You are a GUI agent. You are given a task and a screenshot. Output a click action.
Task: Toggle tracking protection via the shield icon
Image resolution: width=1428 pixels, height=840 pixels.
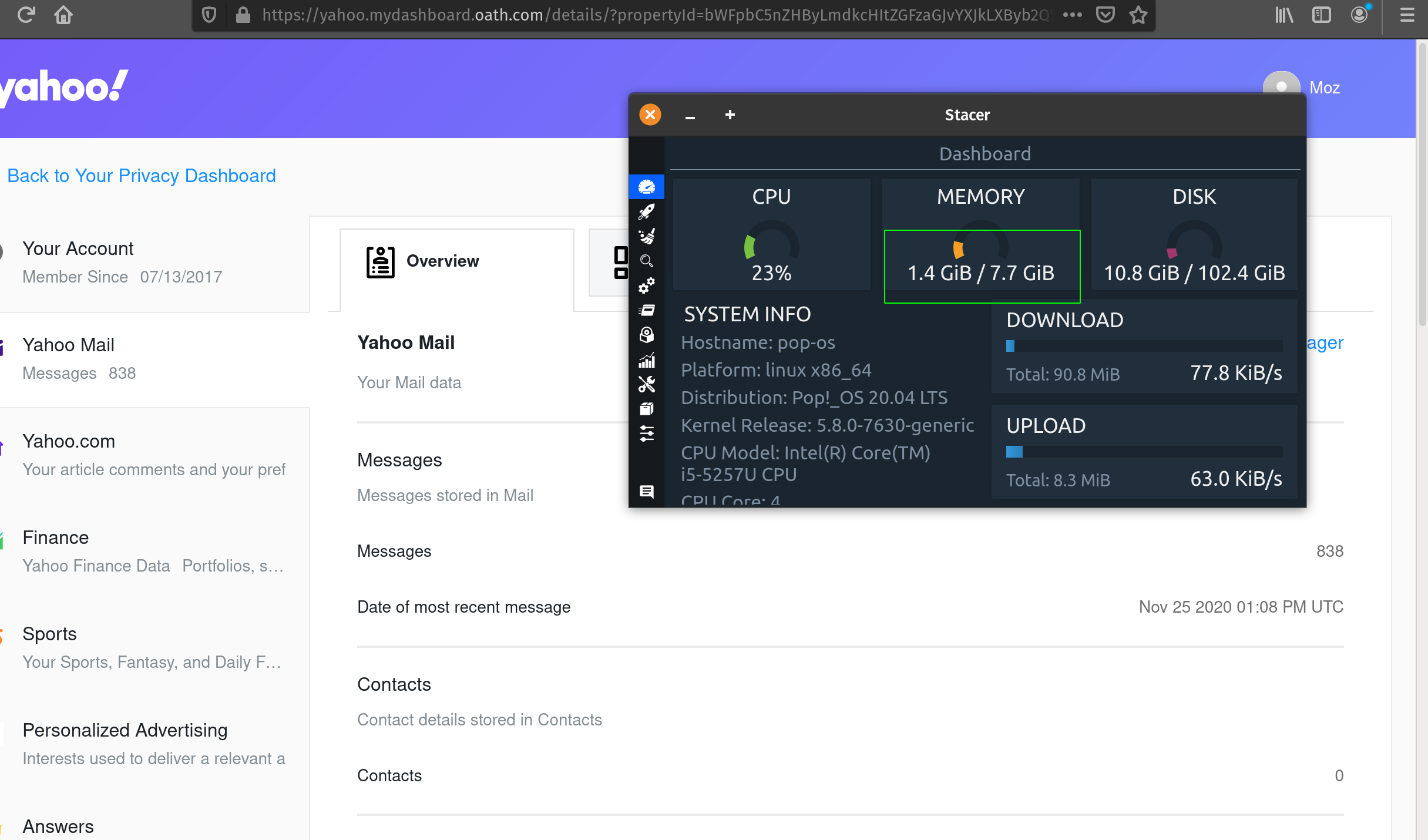click(209, 15)
